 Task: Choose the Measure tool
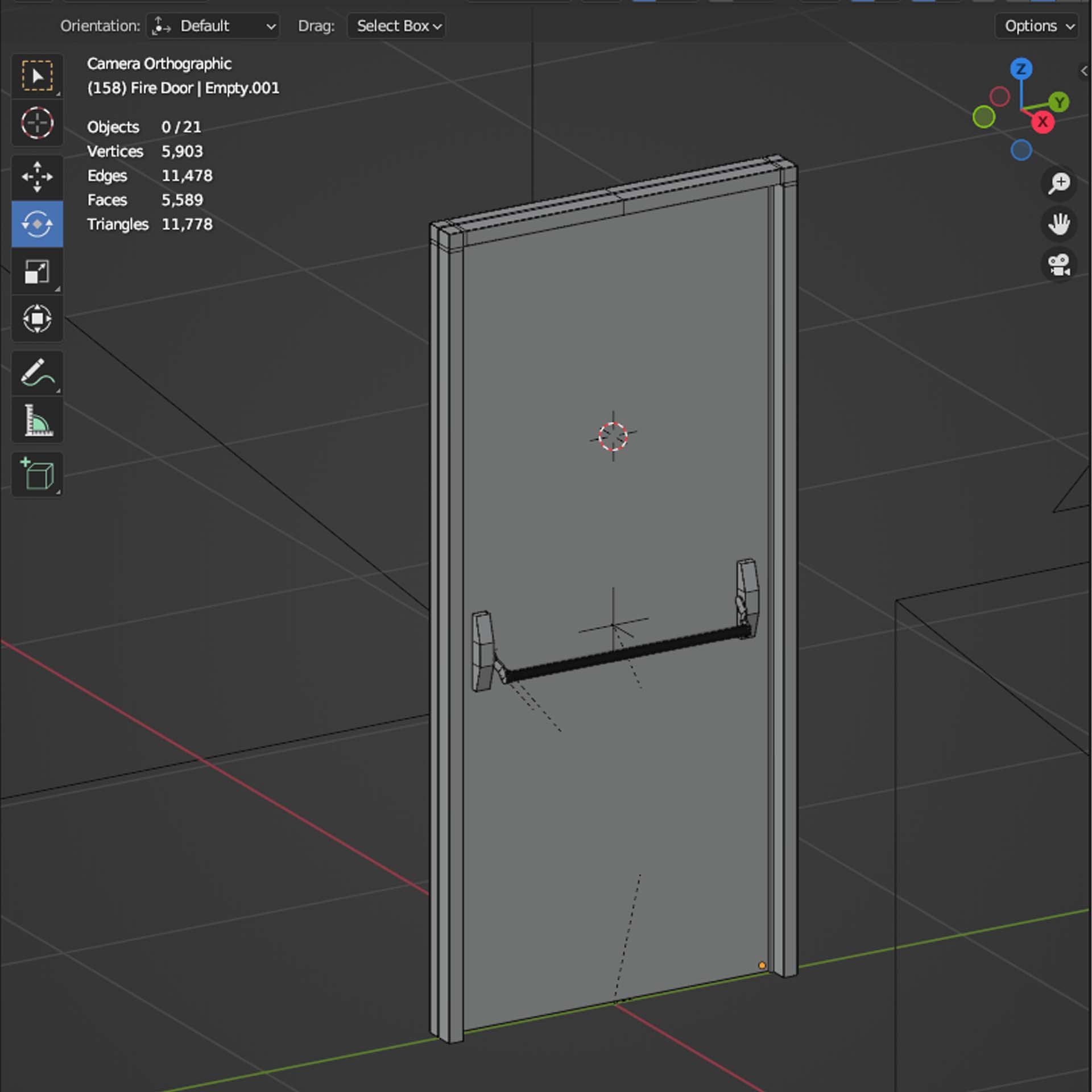pos(38,420)
